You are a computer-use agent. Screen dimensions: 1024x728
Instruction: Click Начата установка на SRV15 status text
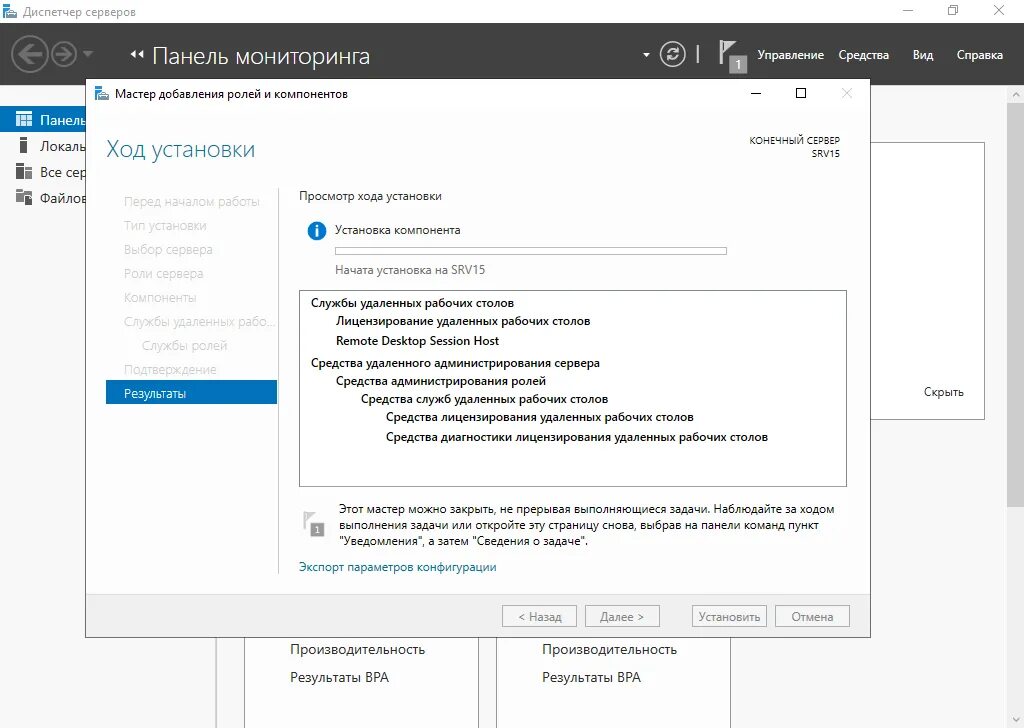410,270
